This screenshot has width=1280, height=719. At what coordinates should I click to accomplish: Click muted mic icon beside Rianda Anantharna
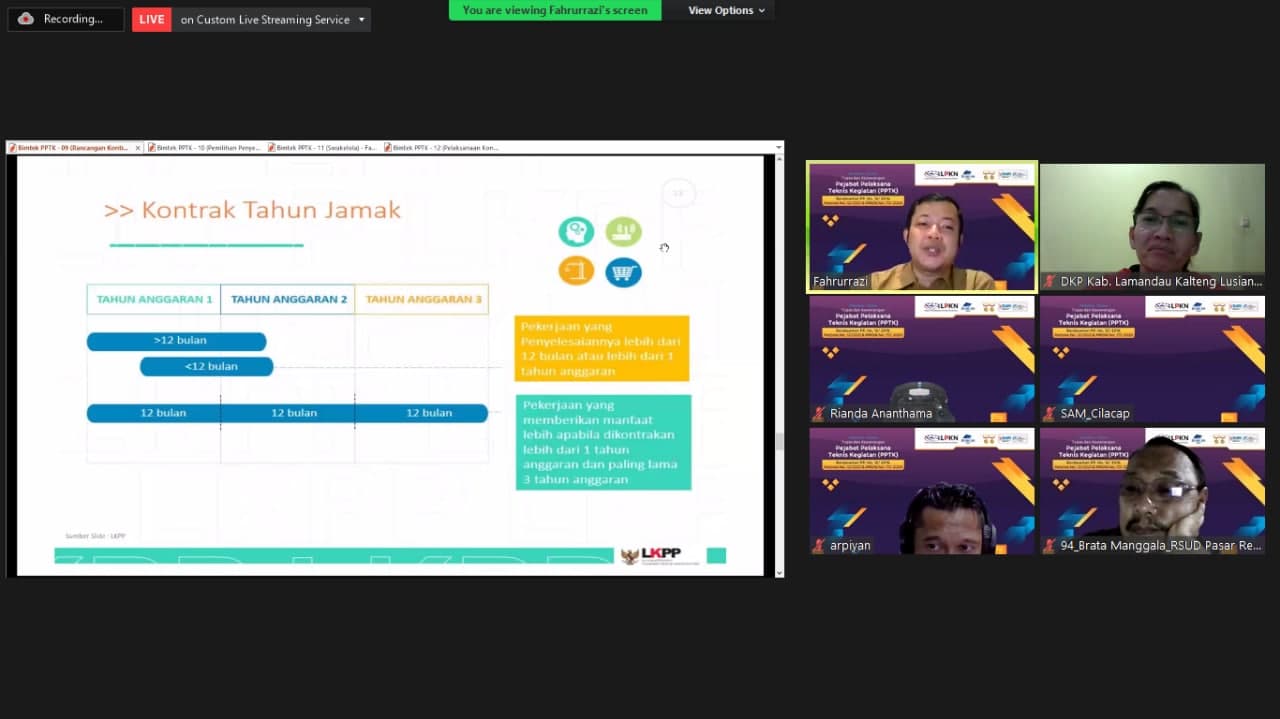[818, 414]
